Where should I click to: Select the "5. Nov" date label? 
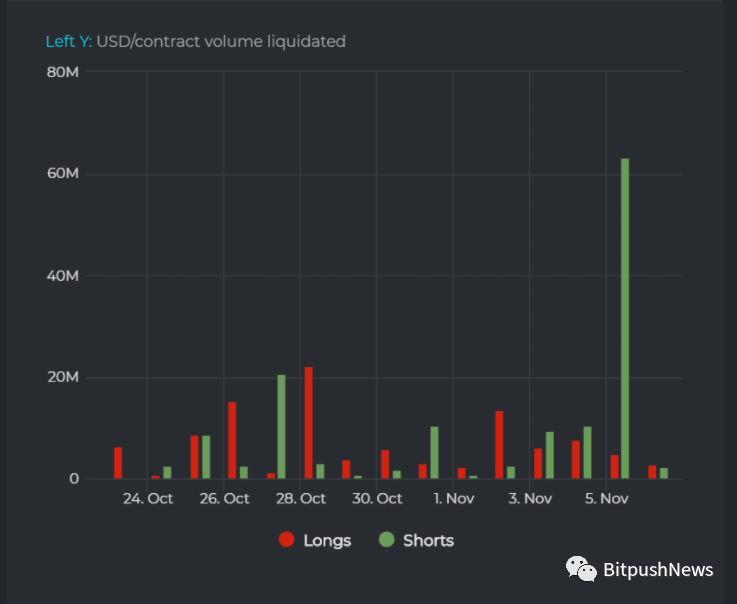click(x=606, y=498)
